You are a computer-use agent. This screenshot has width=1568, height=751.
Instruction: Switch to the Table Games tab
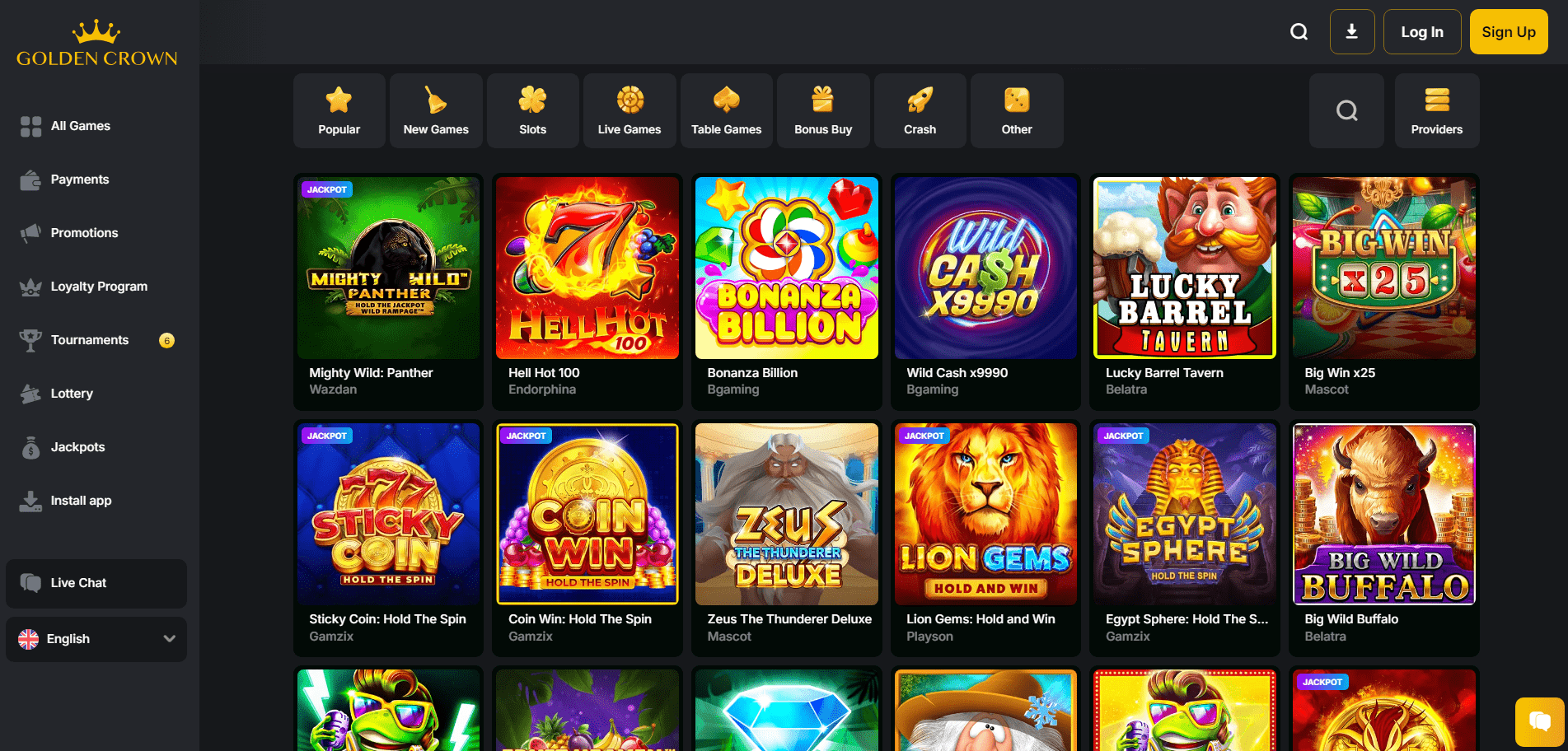[x=726, y=110]
